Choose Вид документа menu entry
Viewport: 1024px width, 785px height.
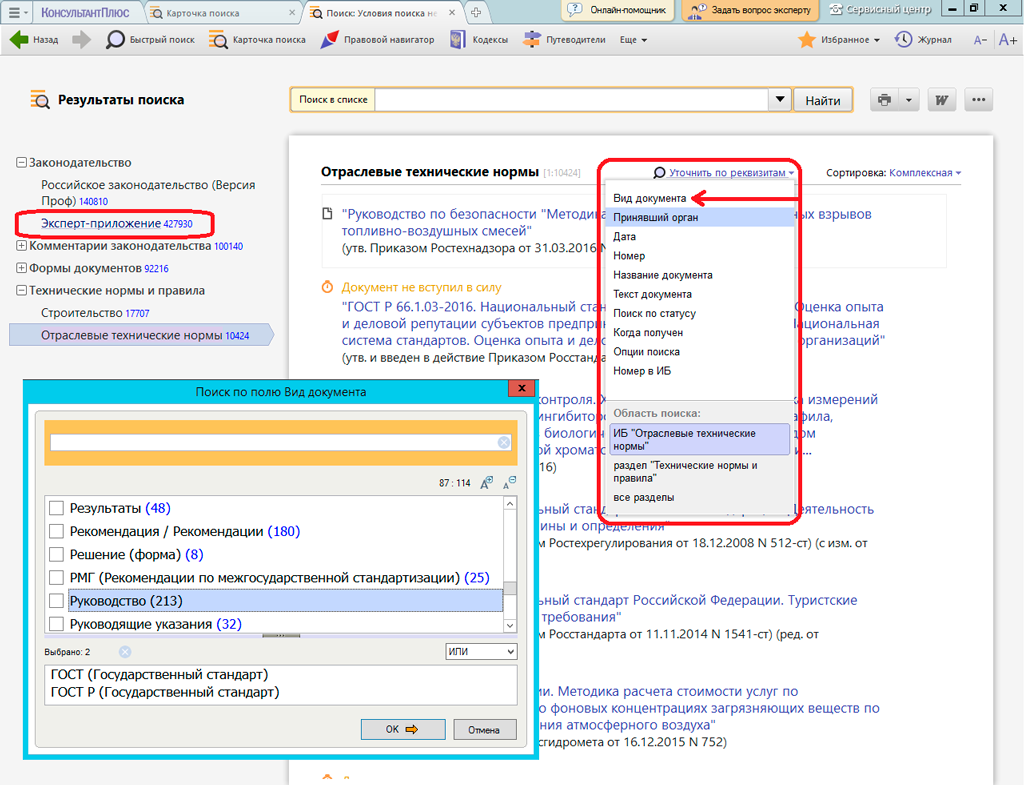(649, 198)
